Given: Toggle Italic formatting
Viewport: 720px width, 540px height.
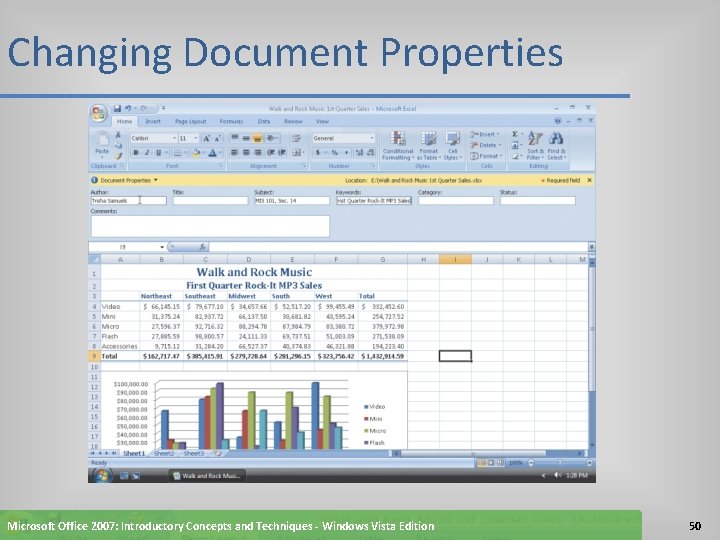Looking at the screenshot, I should tap(147, 152).
